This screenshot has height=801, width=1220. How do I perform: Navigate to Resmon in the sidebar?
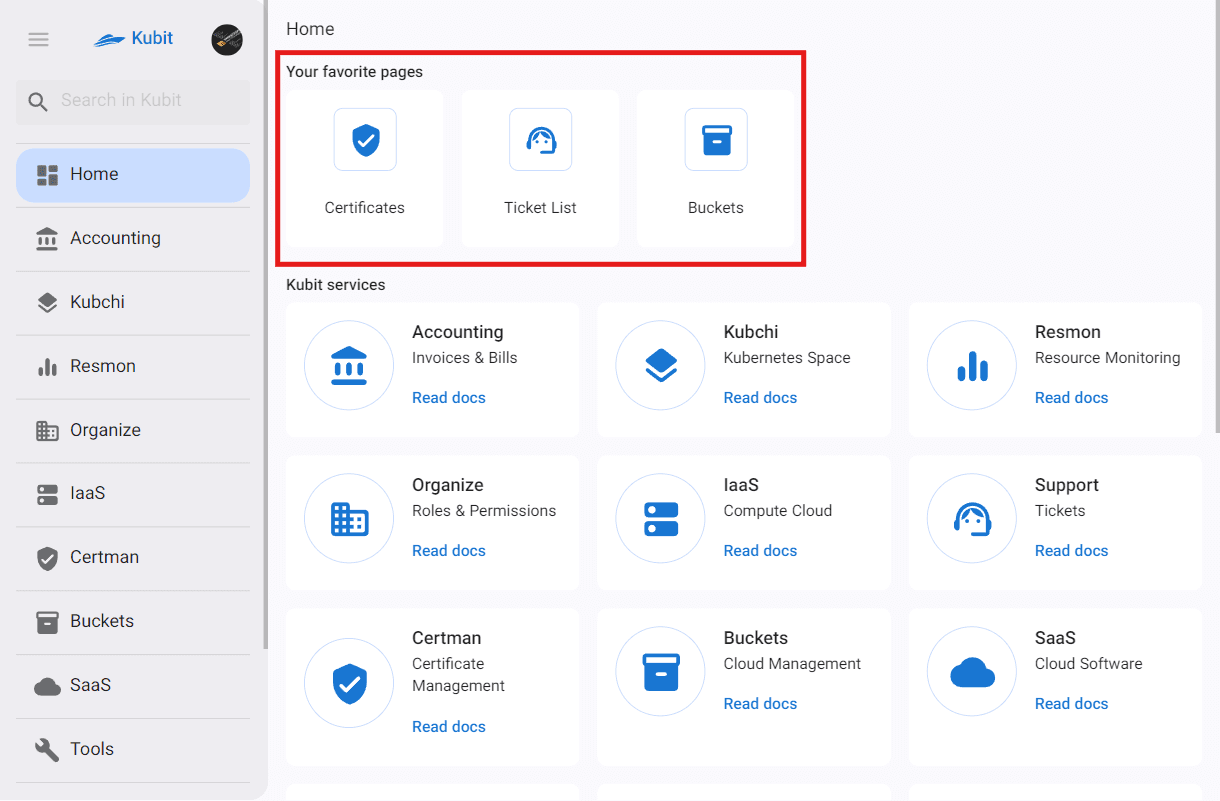click(x=133, y=367)
